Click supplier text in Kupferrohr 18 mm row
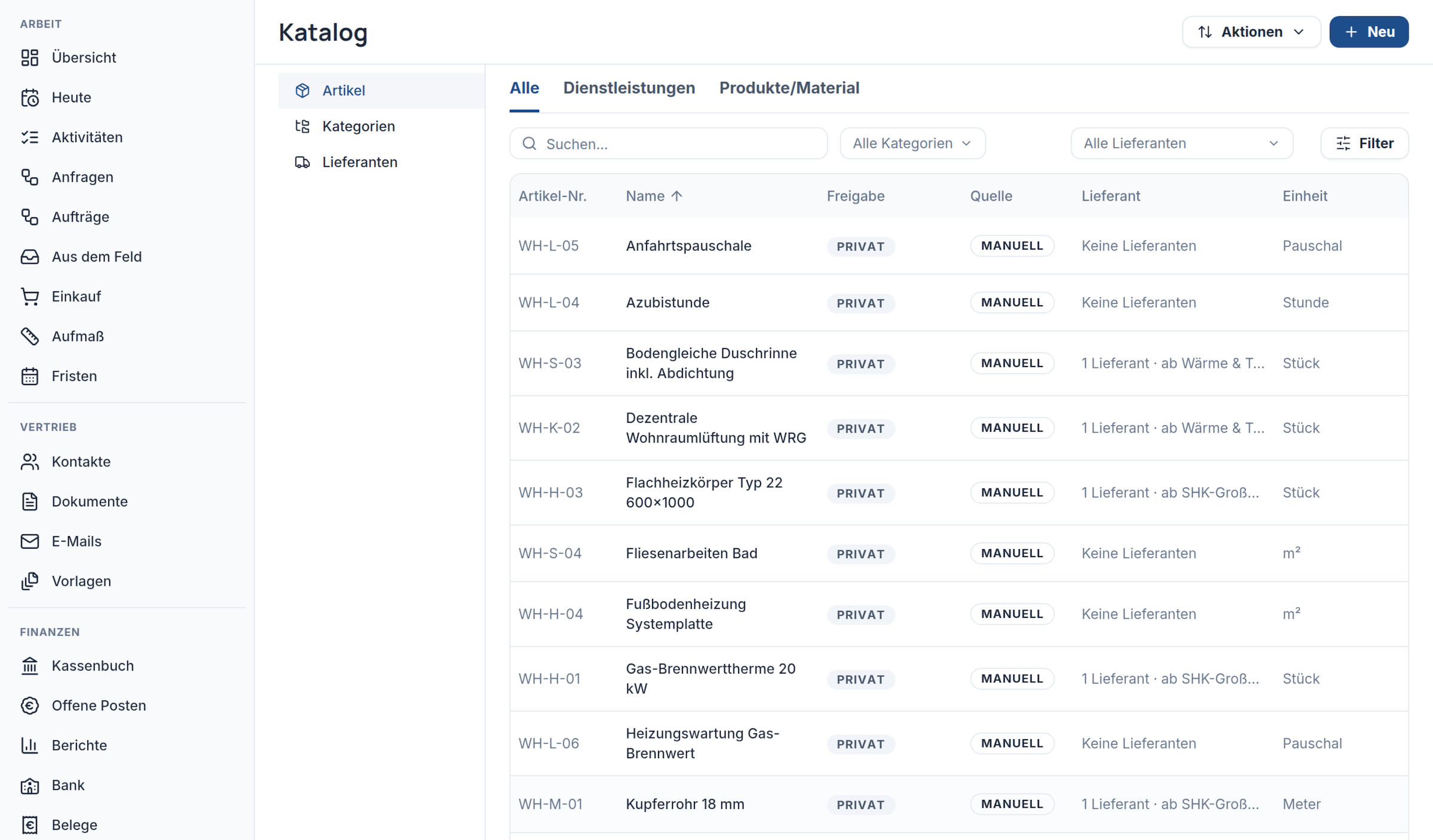 1170,804
